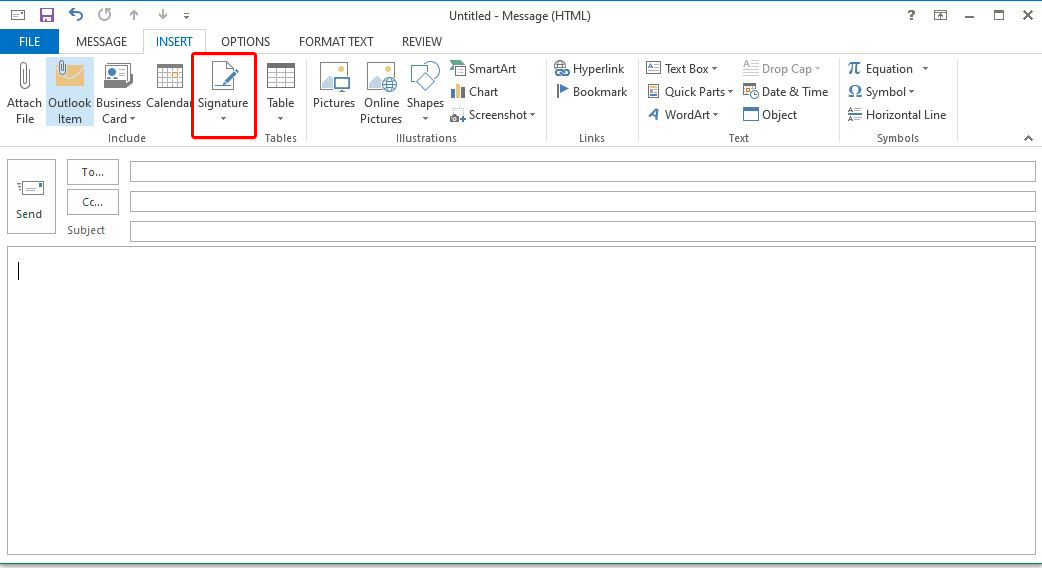The image size is (1042, 568).
Task: Save the message with the floppy icon
Action: [47, 15]
